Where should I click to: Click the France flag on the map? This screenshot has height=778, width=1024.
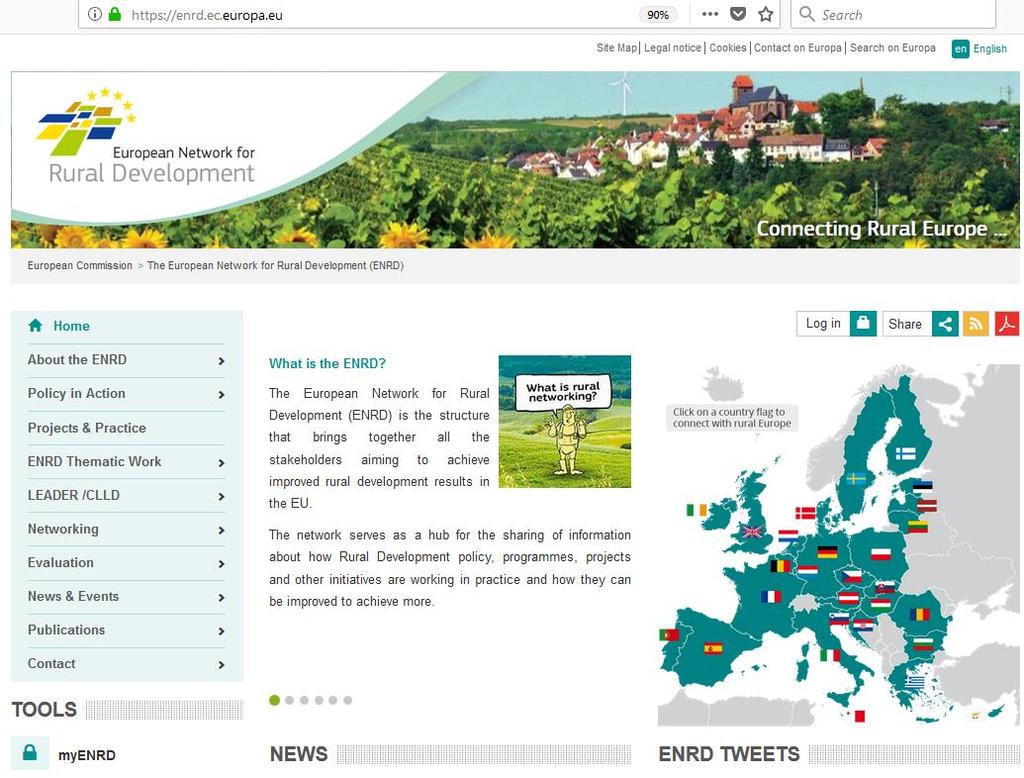pos(771,596)
